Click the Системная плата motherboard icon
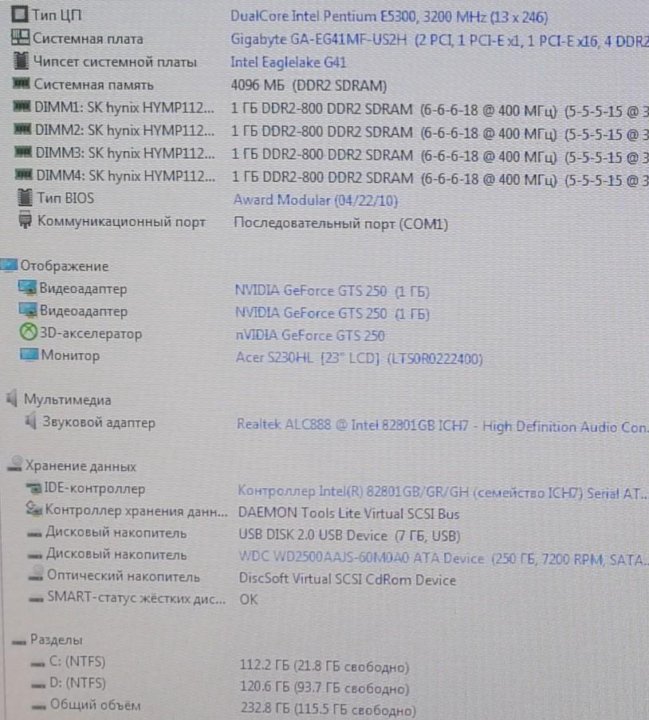This screenshot has height=720, width=649. [20, 38]
